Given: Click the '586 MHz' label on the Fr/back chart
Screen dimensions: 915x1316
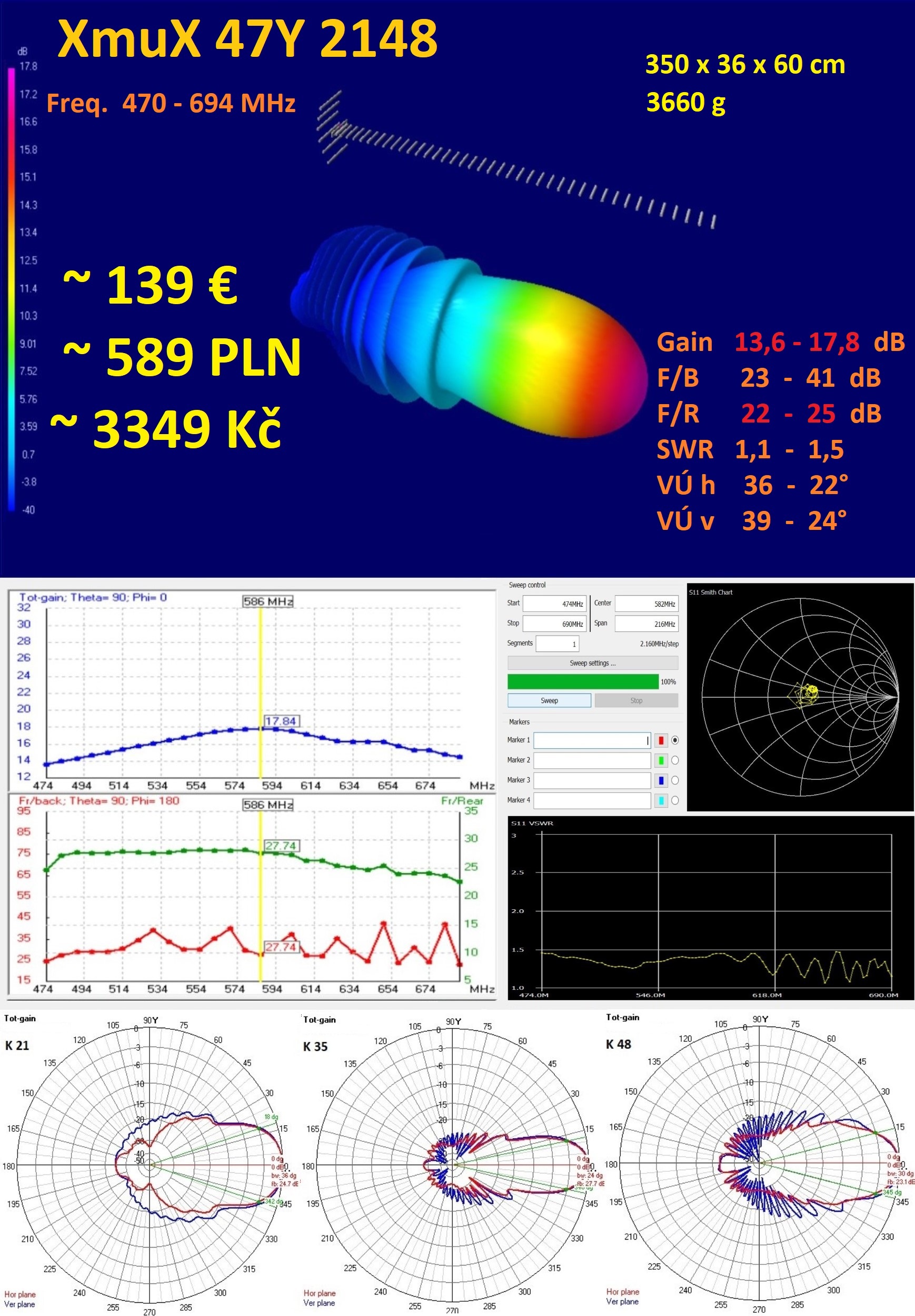Looking at the screenshot, I should (268, 805).
